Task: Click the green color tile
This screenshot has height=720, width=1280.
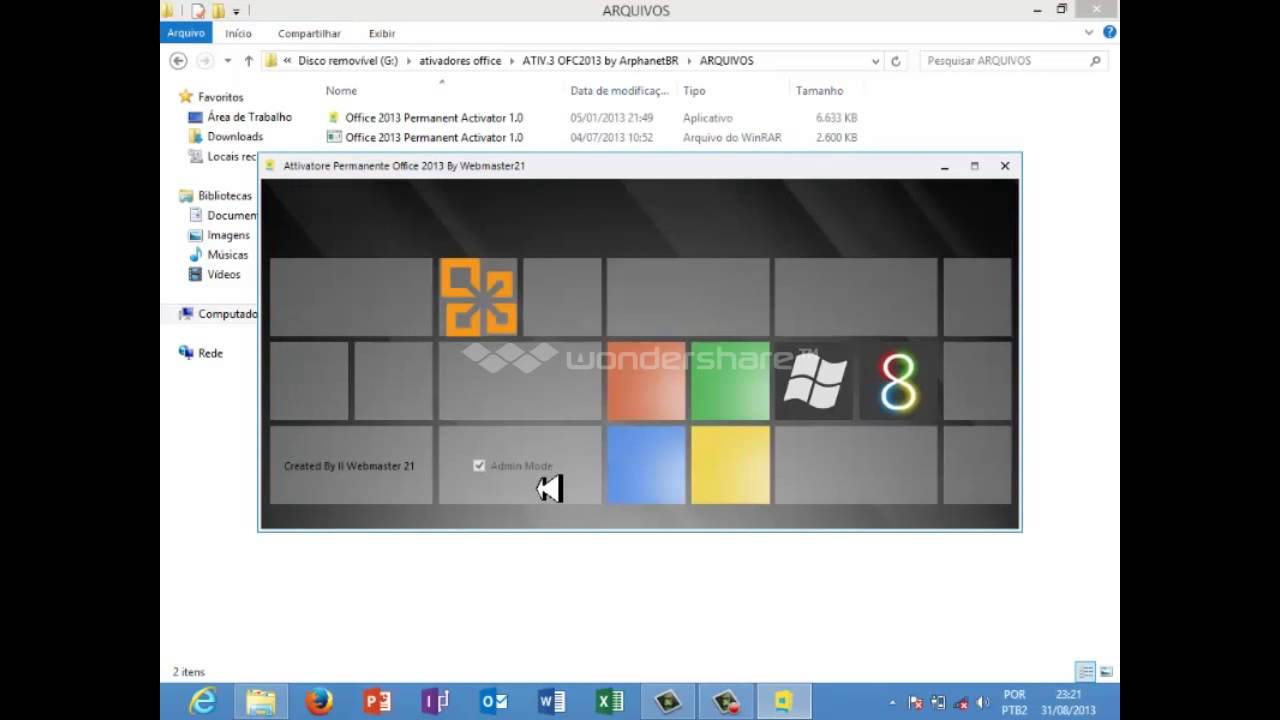Action: pos(730,381)
